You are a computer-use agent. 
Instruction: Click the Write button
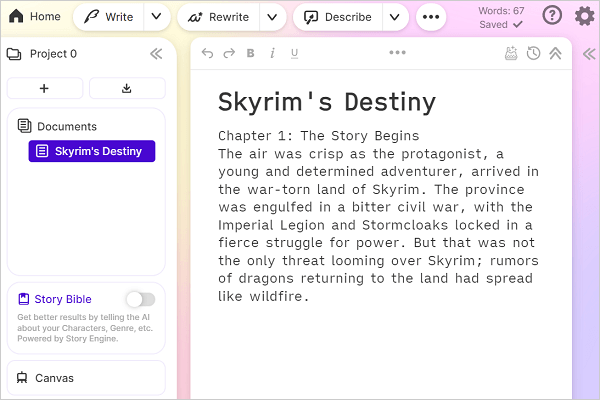[109, 17]
